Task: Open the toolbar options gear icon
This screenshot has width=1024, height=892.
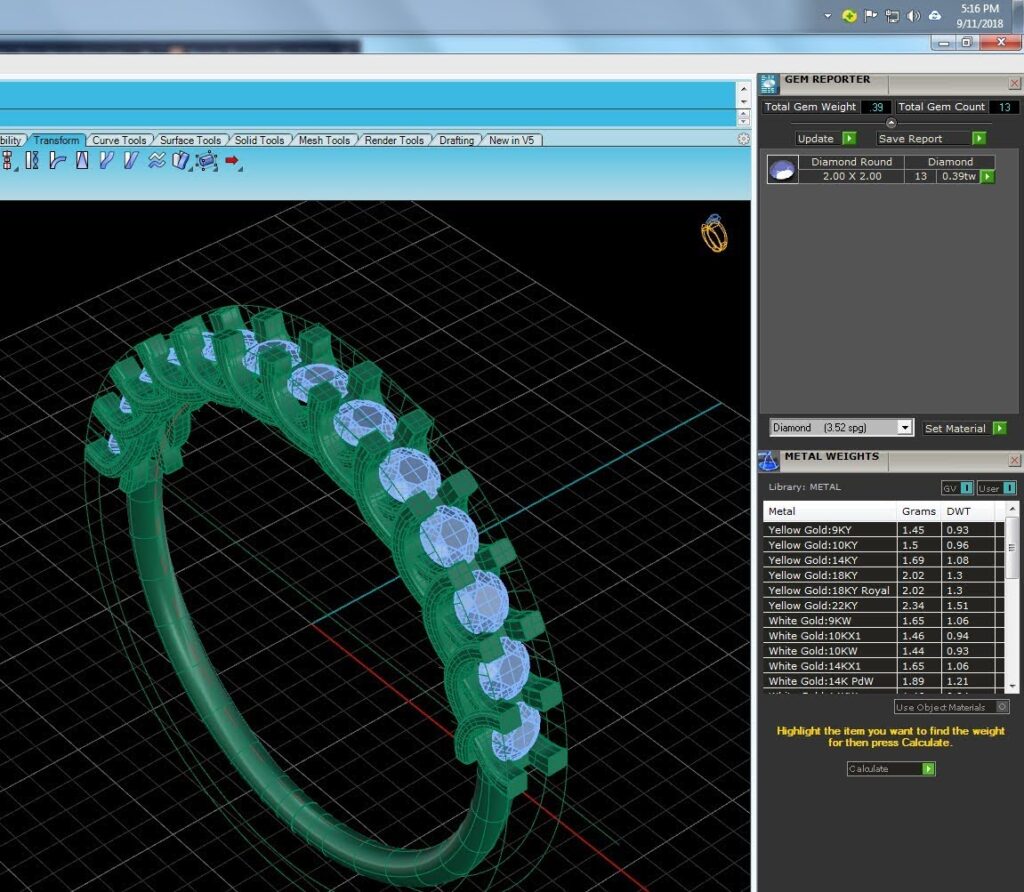Action: pos(743,139)
